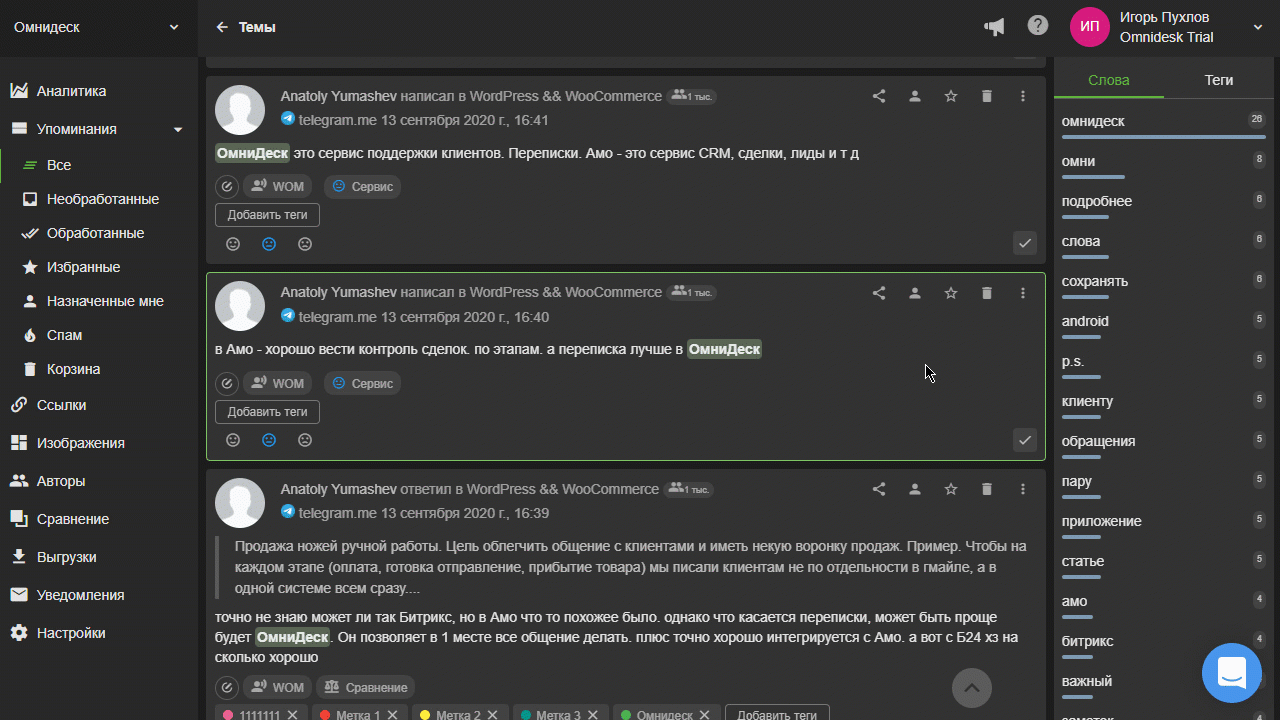Click the Сервис tag on the 16:40 mention

click(x=362, y=383)
